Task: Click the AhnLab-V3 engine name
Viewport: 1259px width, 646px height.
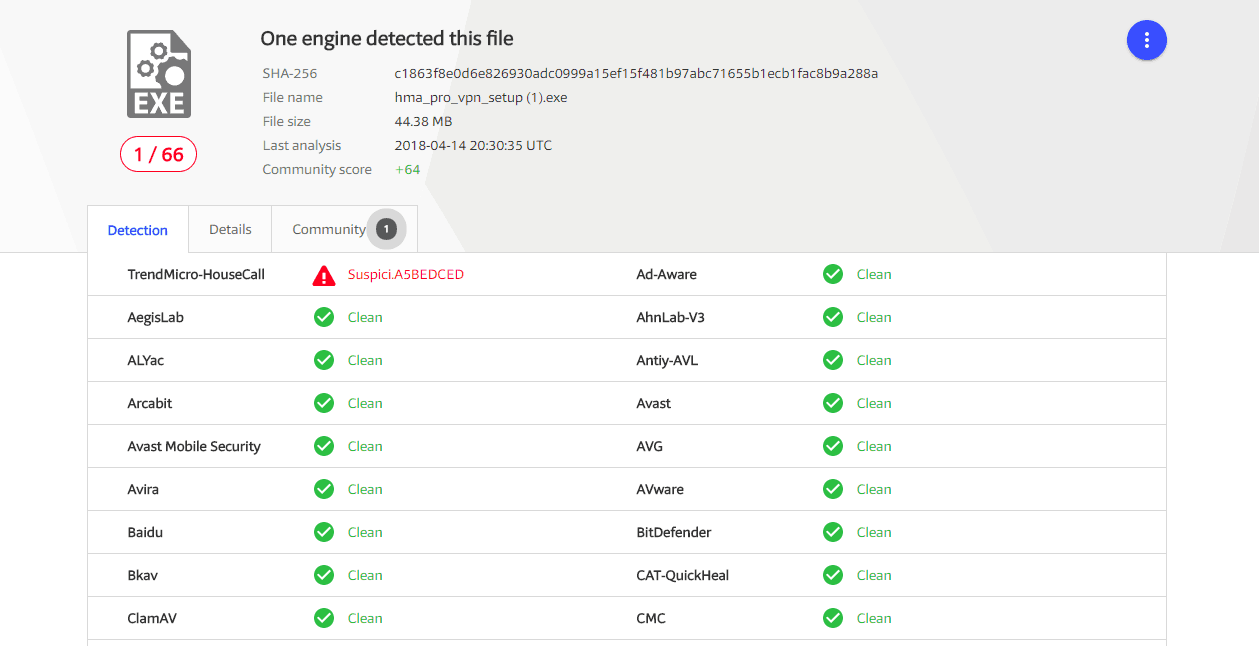Action: click(x=670, y=317)
